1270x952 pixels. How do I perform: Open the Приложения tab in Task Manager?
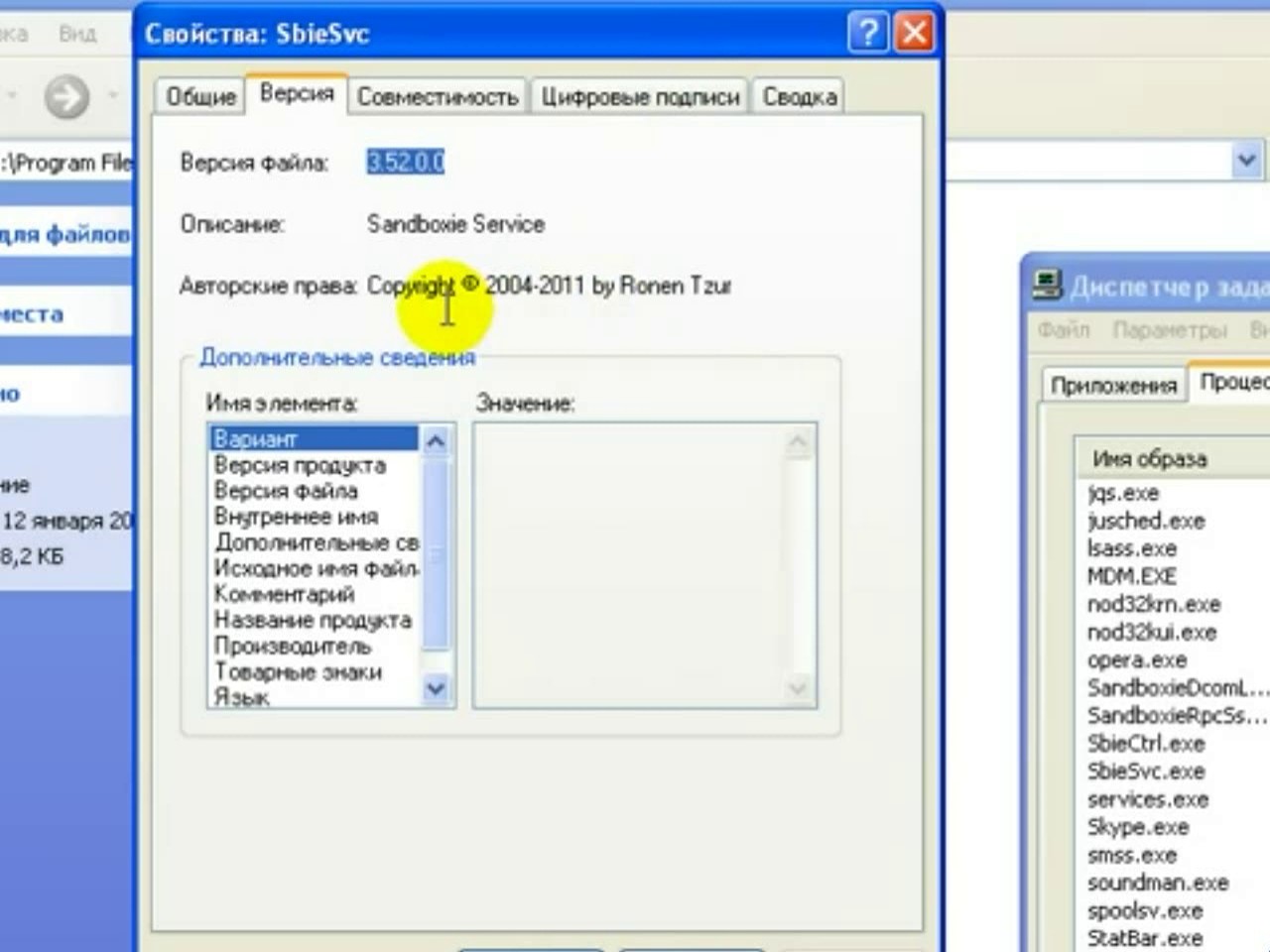coord(1112,386)
